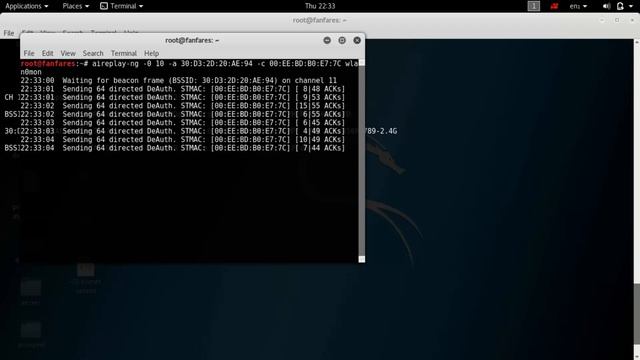This screenshot has width=640, height=360.
Task: Minimize the front terminal window
Action: [327, 40]
